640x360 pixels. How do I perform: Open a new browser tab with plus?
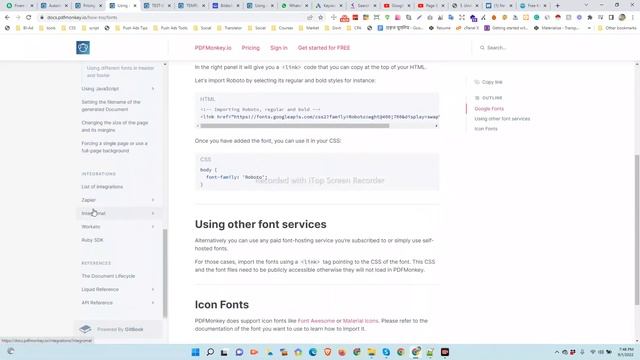pyautogui.click(x=558, y=6)
